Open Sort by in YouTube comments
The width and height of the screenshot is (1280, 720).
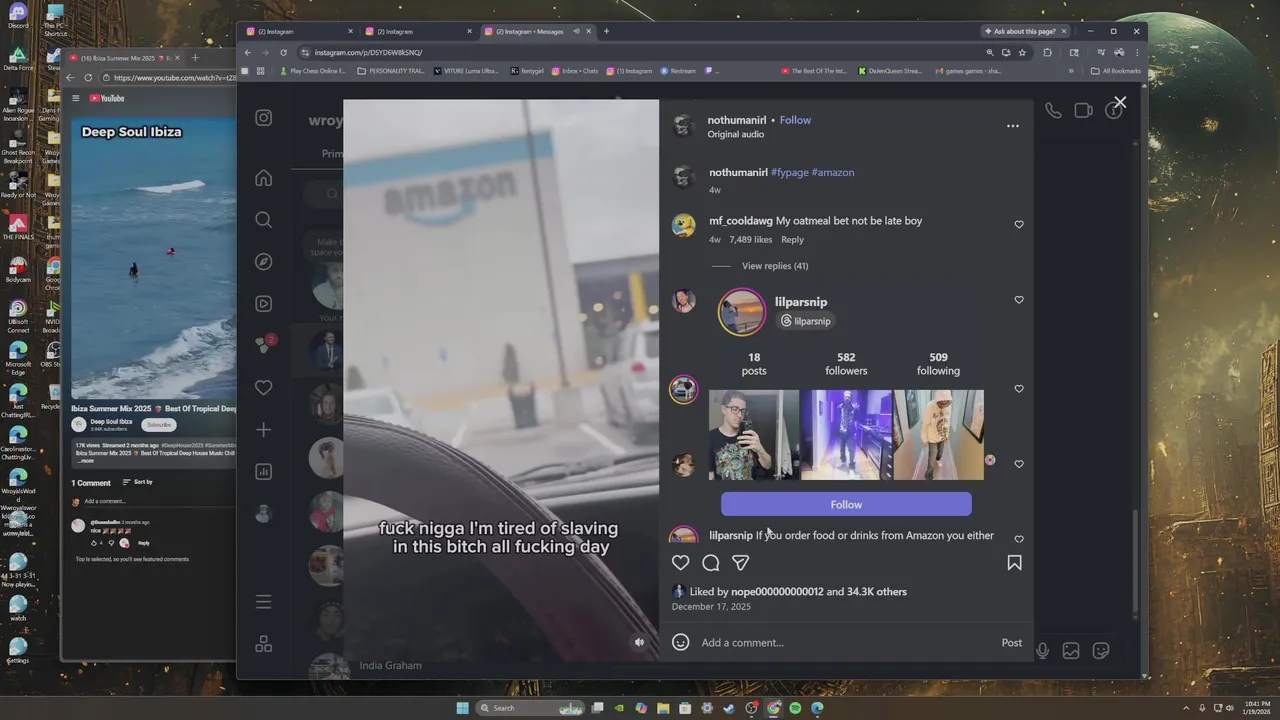tap(138, 482)
